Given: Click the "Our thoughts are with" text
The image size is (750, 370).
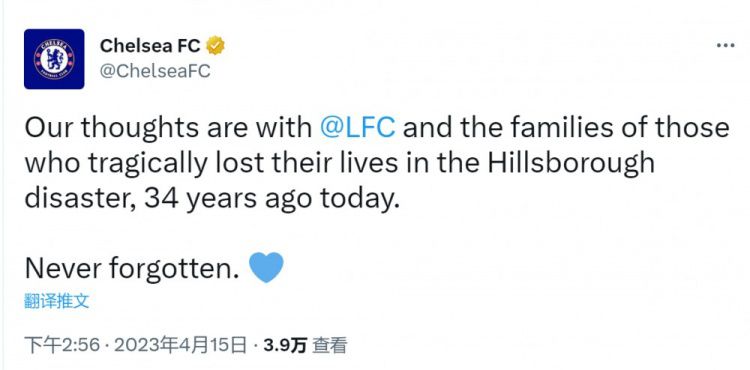Looking at the screenshot, I should (x=168, y=128).
